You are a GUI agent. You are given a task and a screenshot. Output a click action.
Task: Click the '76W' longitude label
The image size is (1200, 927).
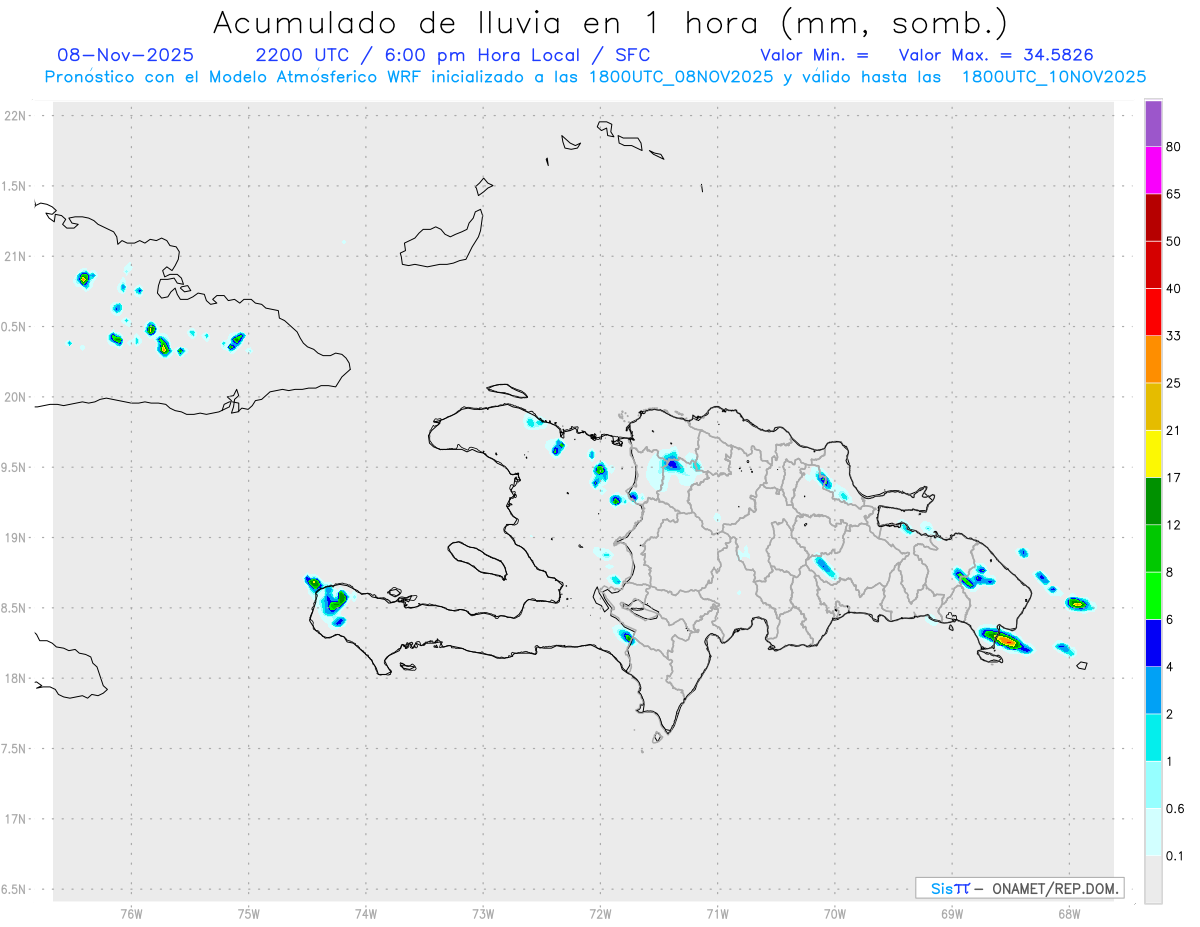point(131,915)
